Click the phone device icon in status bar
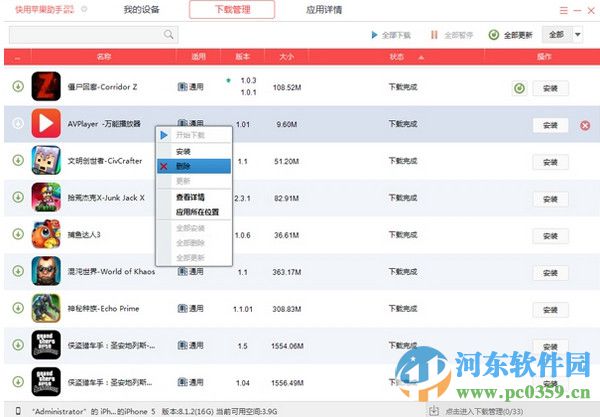The image size is (600, 417). [18, 411]
